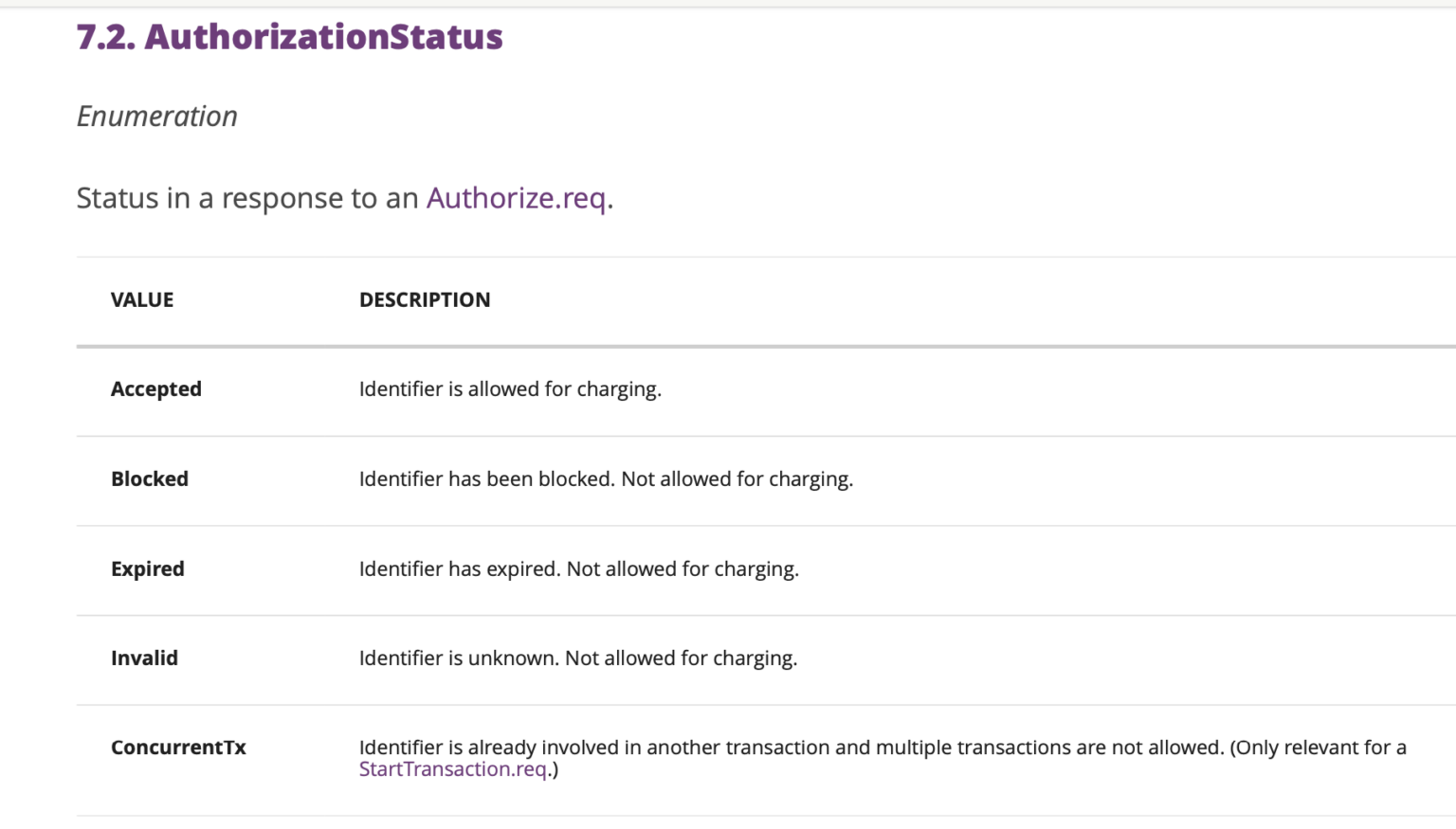1456x829 pixels.
Task: Select the ConcurrentTx value cell
Action: click(178, 748)
